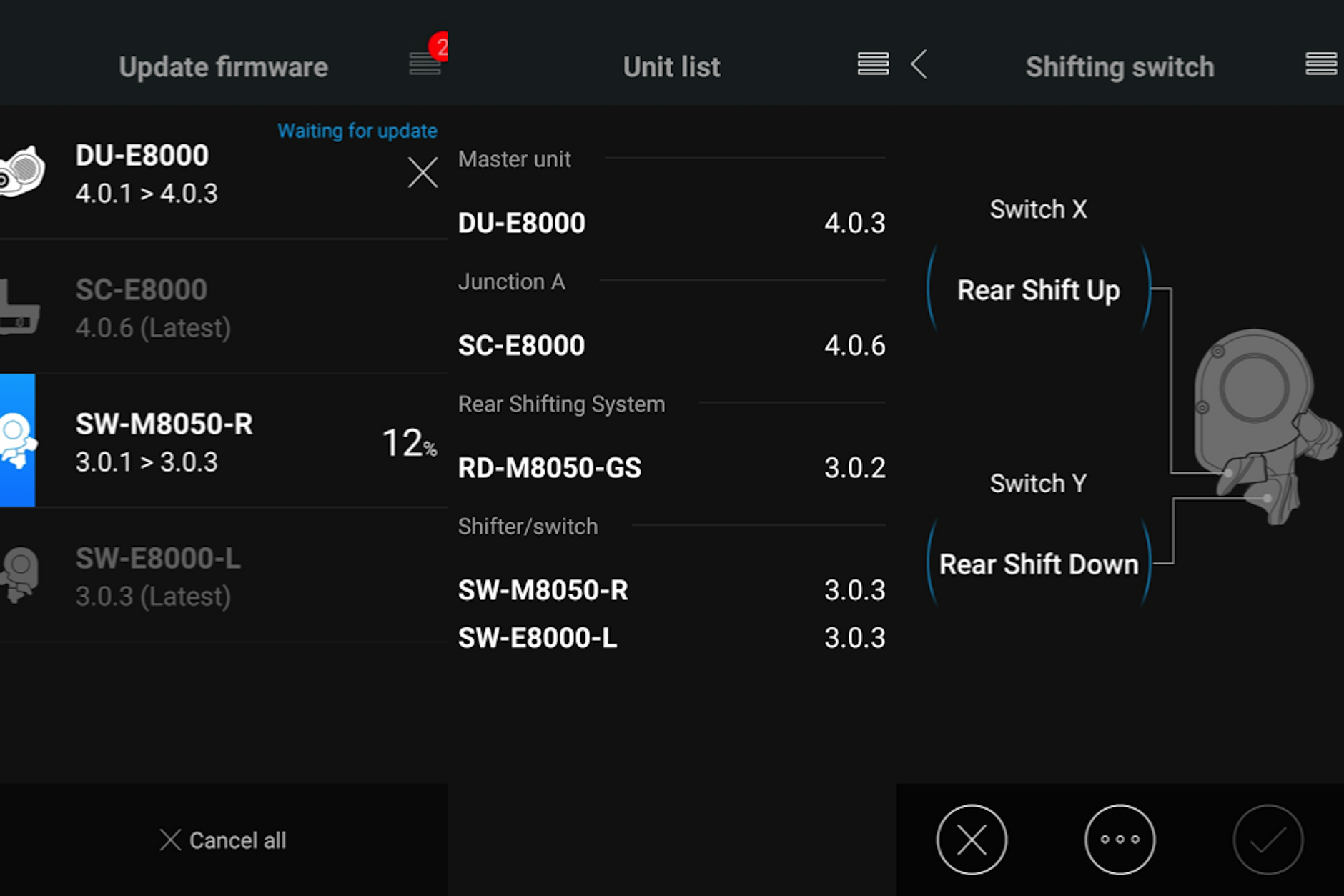This screenshot has height=896, width=1344.
Task: Click RD-M8050-GS version 3.0.2 value
Action: [x=855, y=468]
